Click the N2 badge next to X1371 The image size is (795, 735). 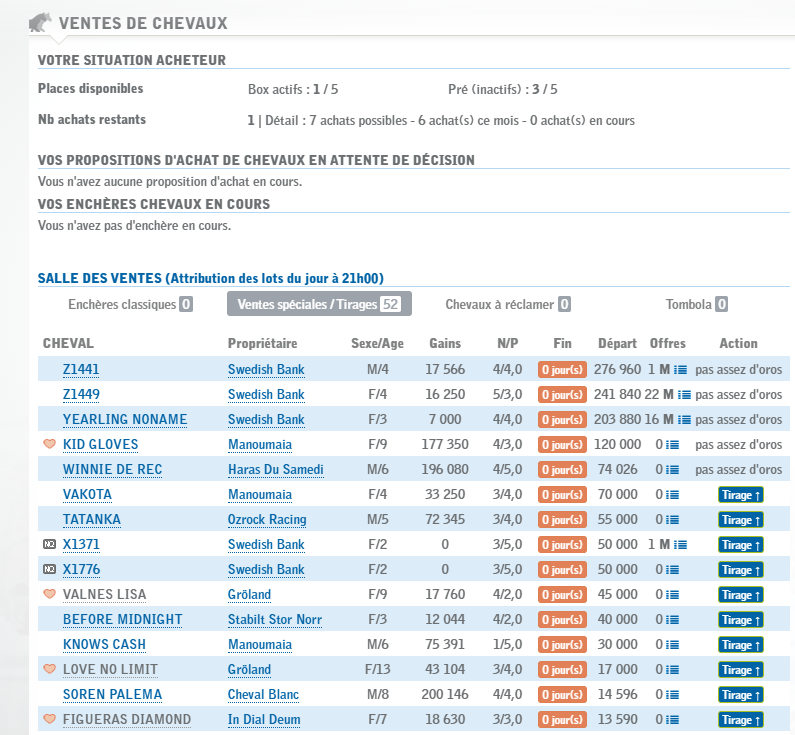pos(48,544)
